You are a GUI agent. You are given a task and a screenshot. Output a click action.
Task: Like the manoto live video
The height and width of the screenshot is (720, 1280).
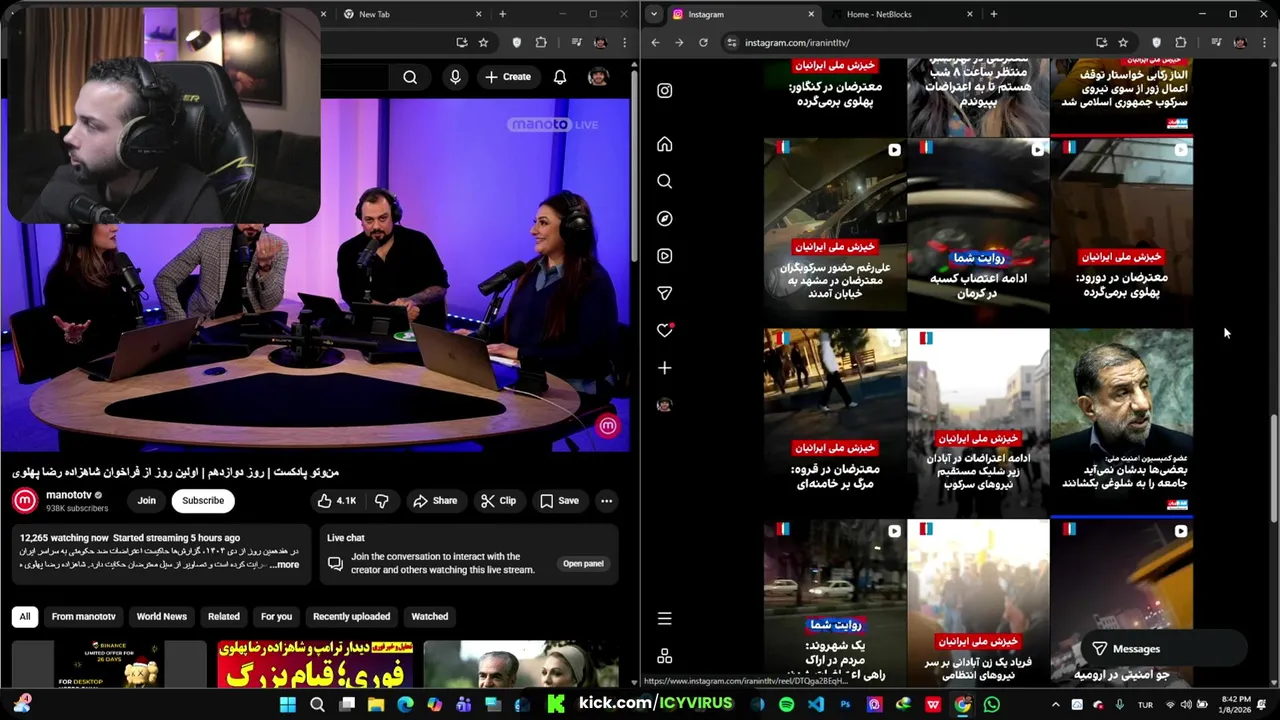click(x=336, y=501)
